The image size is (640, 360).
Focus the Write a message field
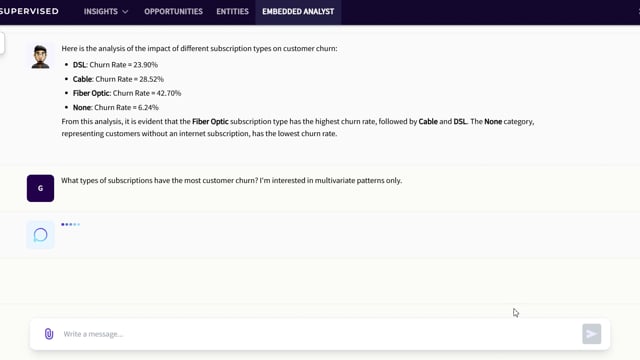(320, 334)
